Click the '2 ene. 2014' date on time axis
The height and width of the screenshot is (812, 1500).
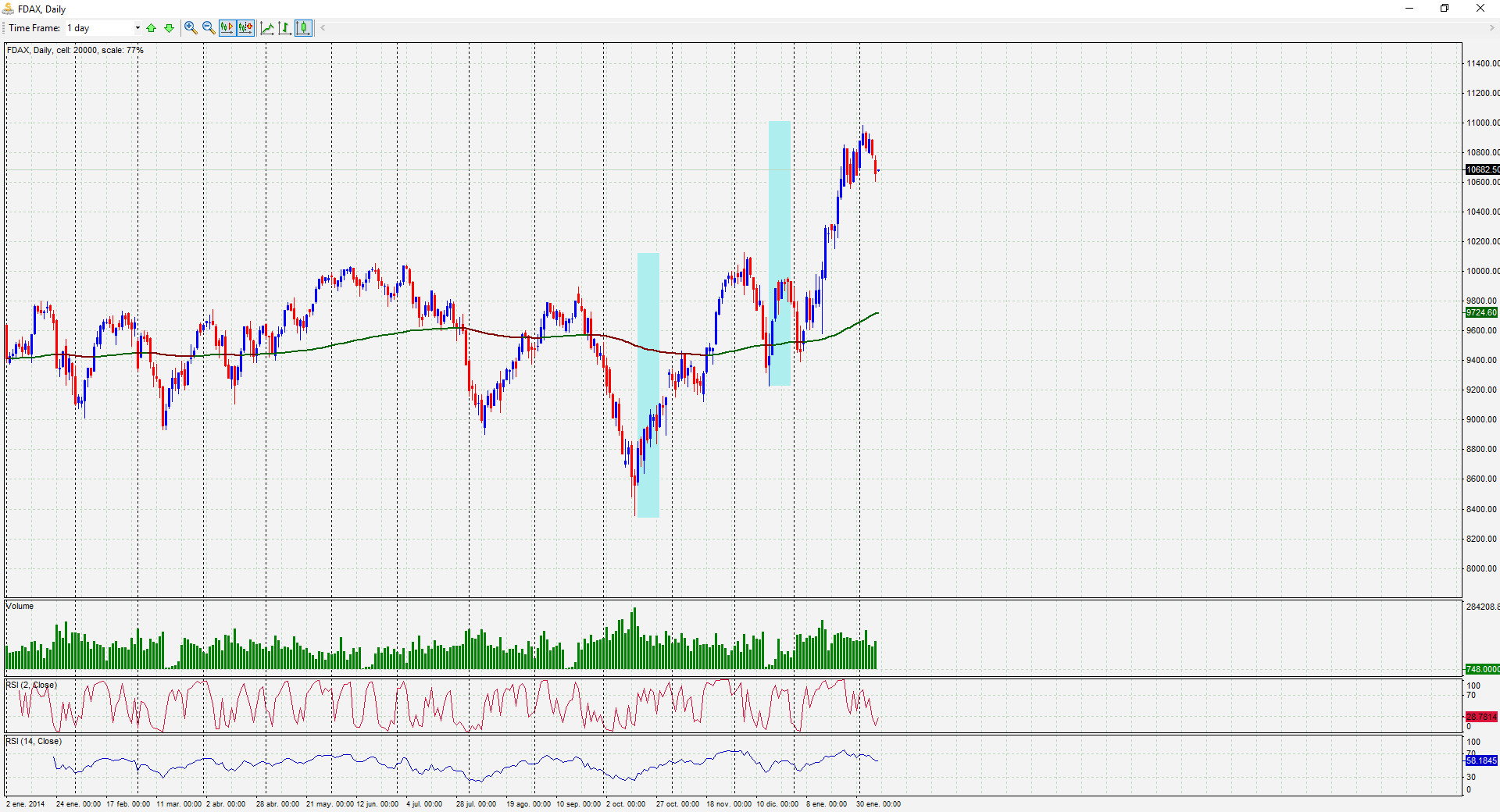coord(26,803)
